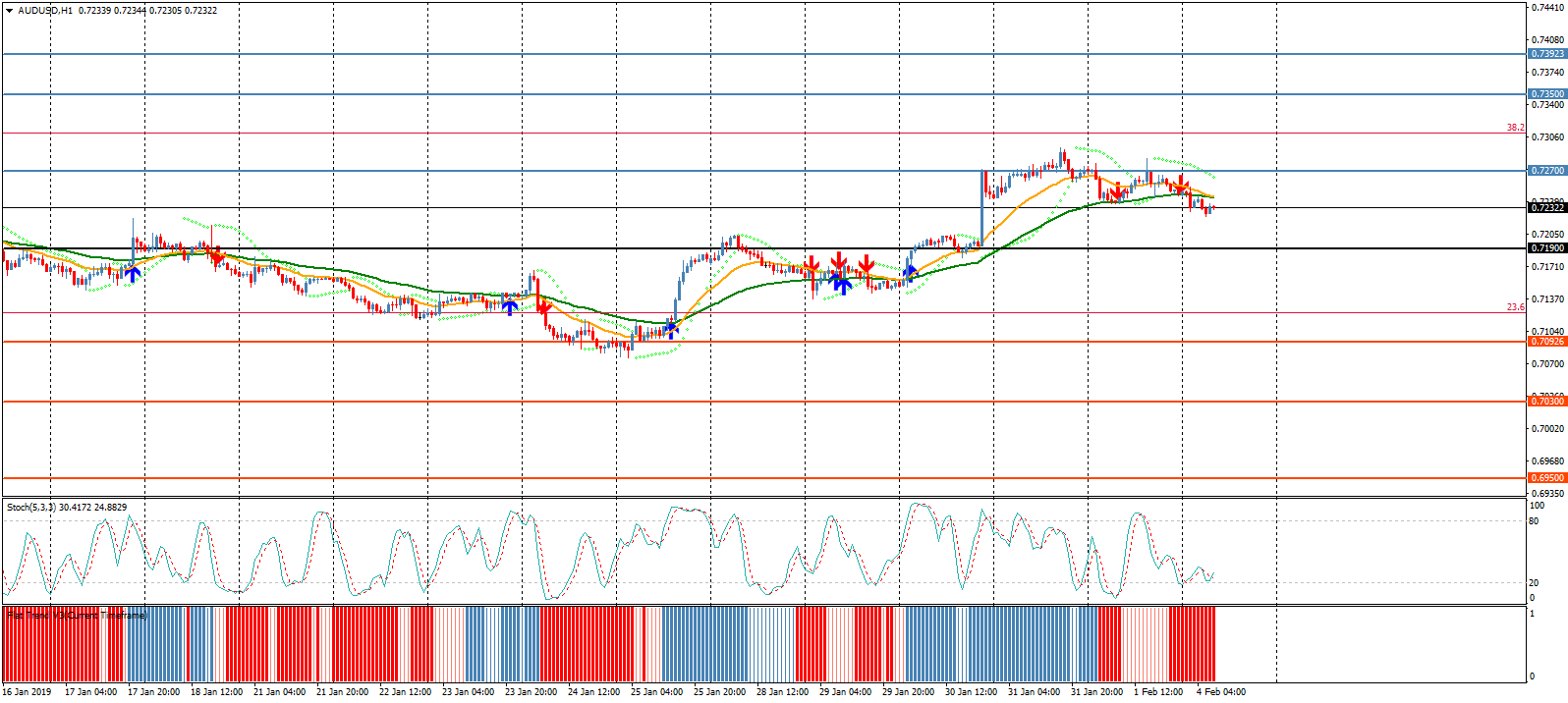The width and height of the screenshot is (1568, 703).
Task: Click the Flat Trend V3 indicator label
Action: click(x=77, y=615)
